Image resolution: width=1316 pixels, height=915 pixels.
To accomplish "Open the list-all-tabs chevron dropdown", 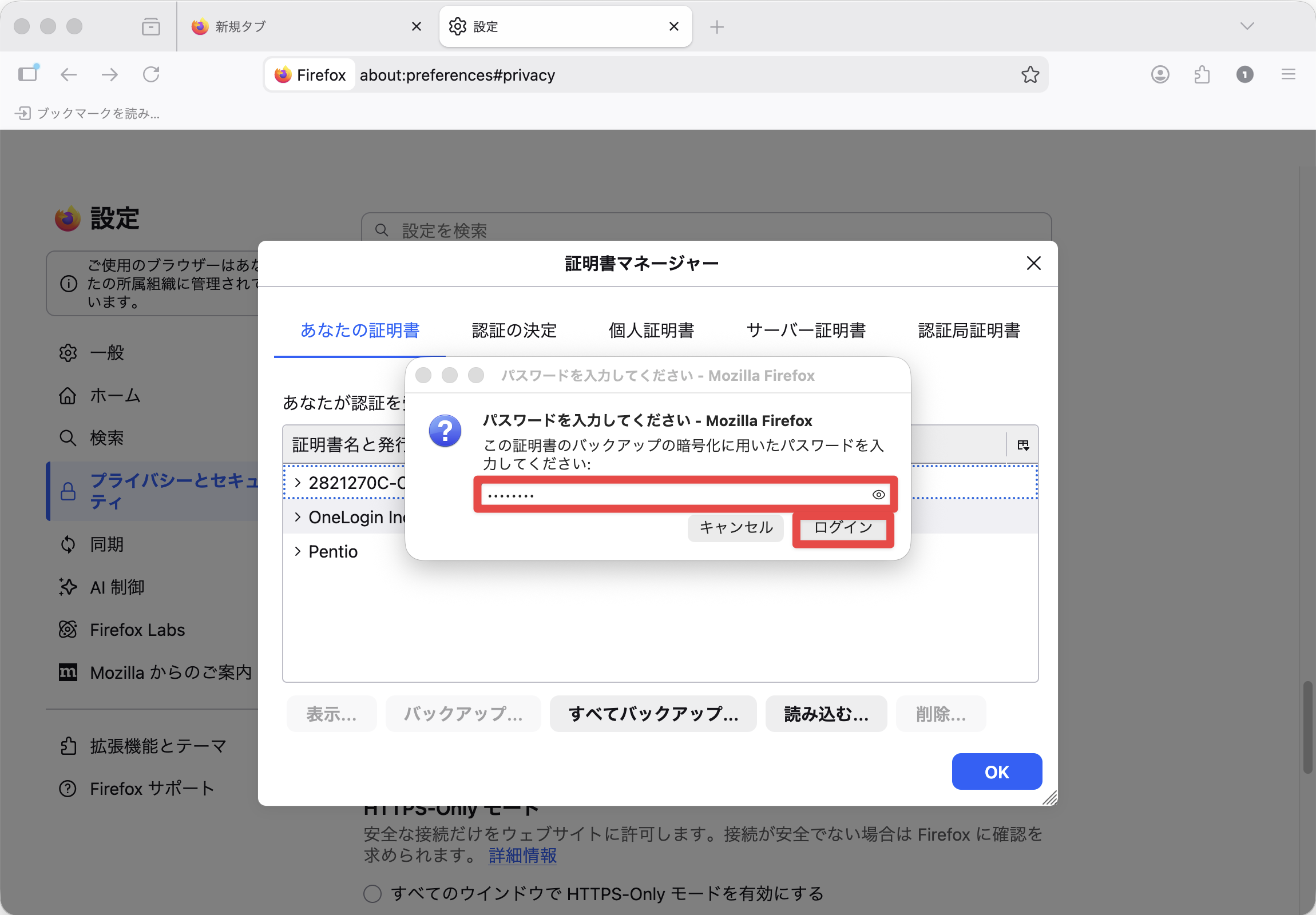I will point(1247,26).
